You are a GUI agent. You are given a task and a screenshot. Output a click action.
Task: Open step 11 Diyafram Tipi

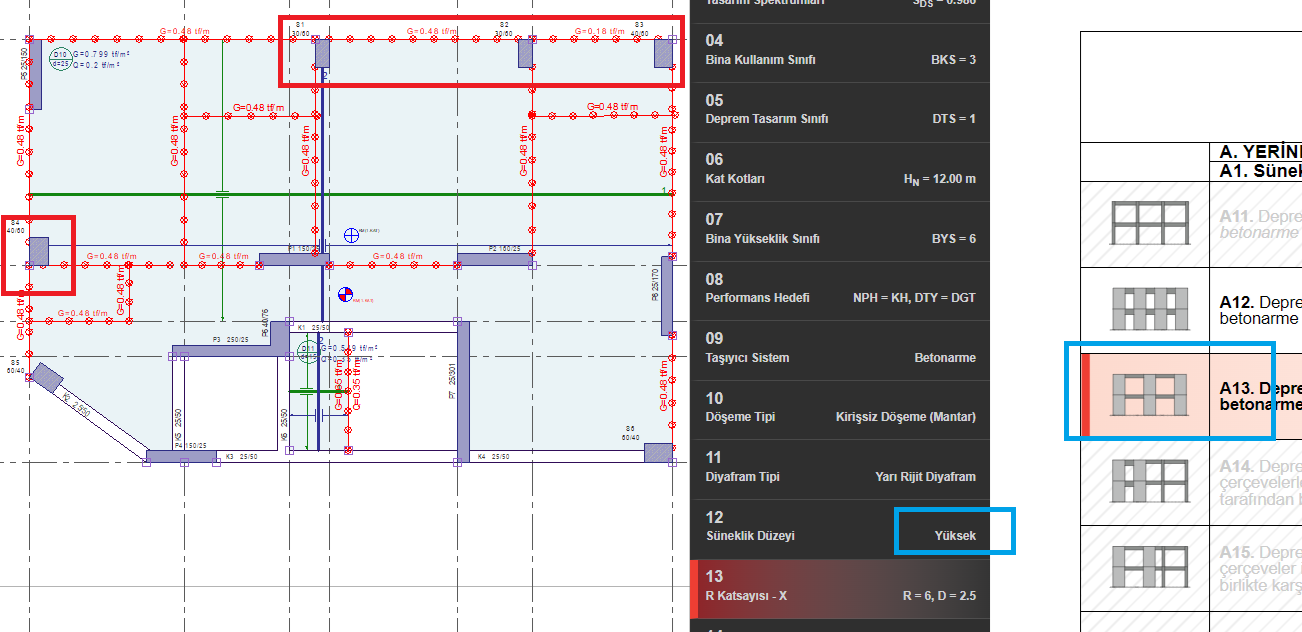click(x=840, y=467)
